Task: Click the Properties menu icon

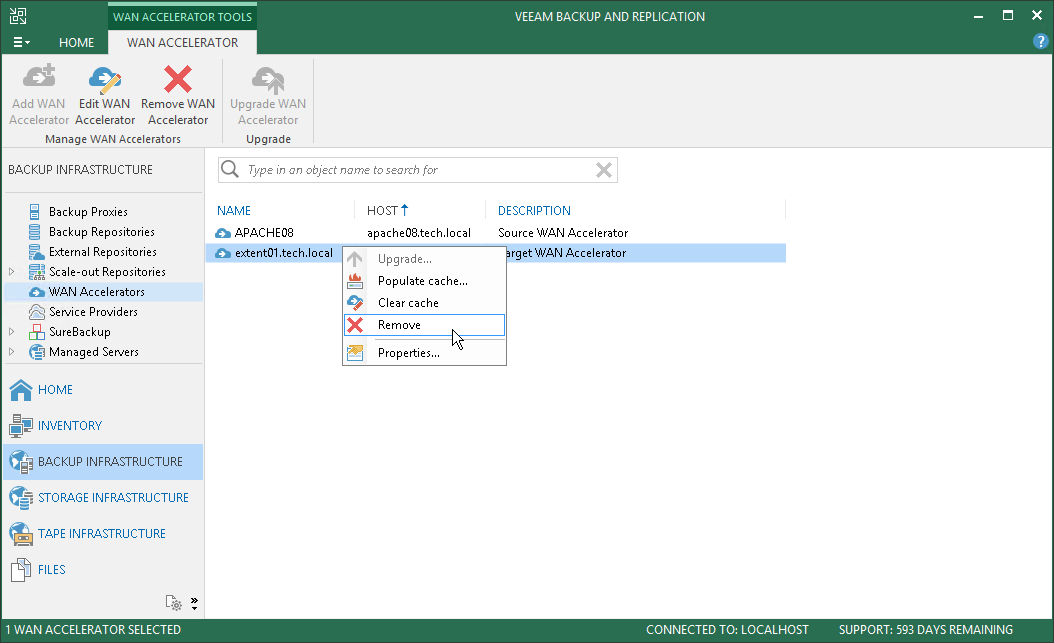Action: [x=355, y=353]
